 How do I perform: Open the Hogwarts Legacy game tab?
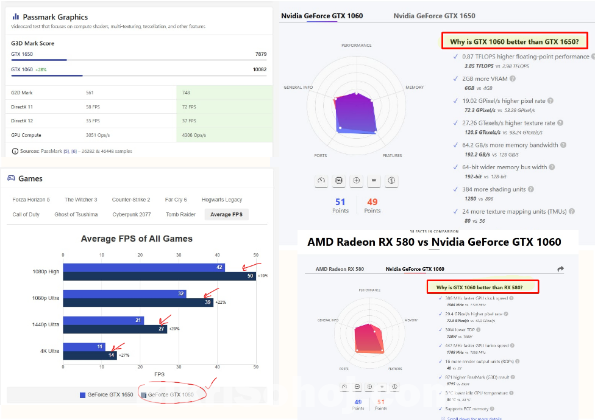(222, 200)
